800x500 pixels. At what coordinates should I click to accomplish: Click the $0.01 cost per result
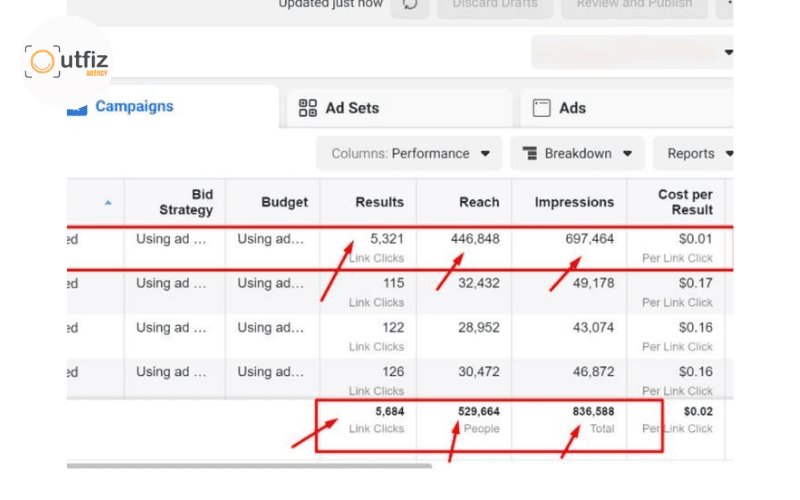[695, 239]
